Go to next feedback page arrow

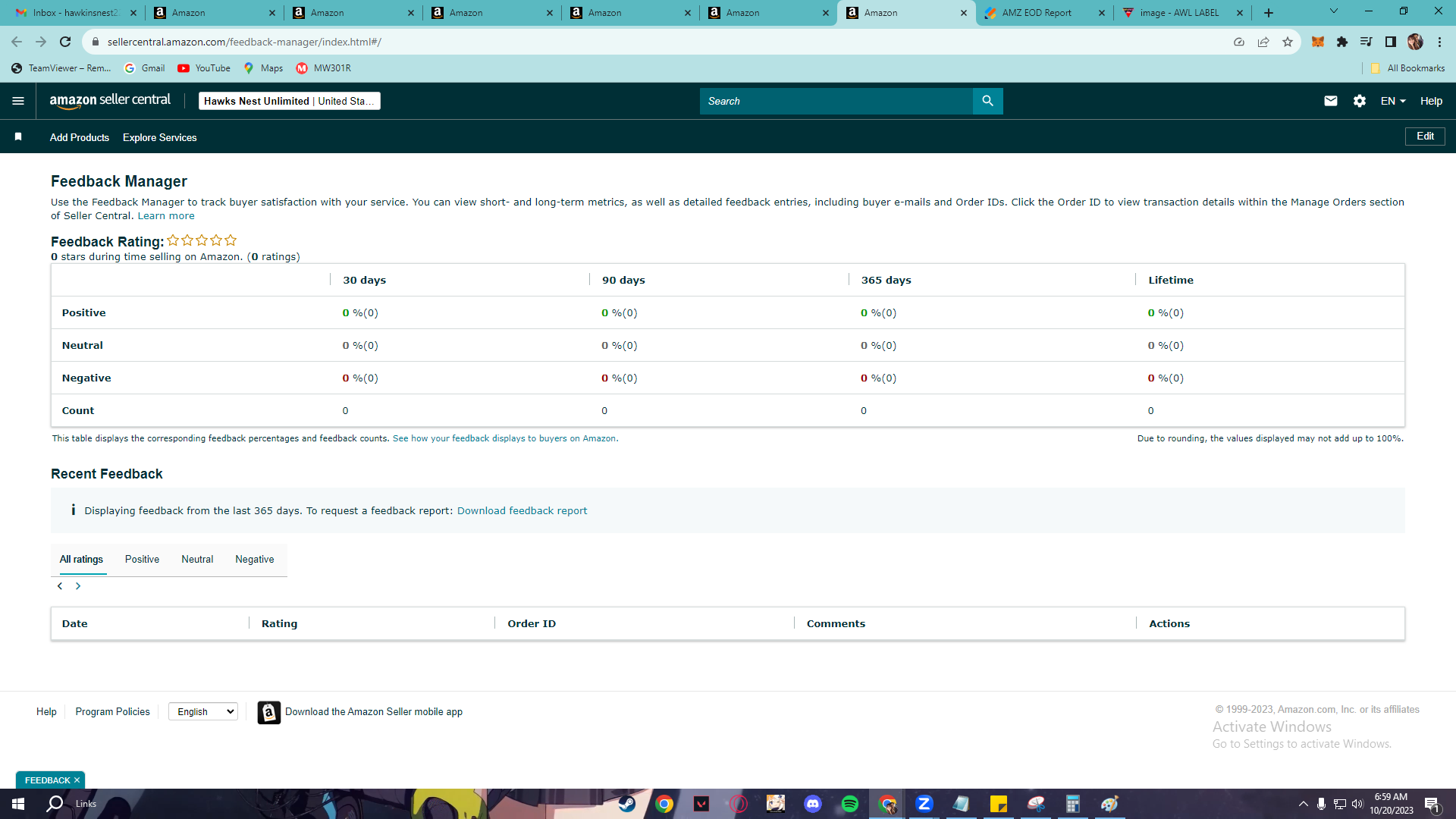[77, 586]
